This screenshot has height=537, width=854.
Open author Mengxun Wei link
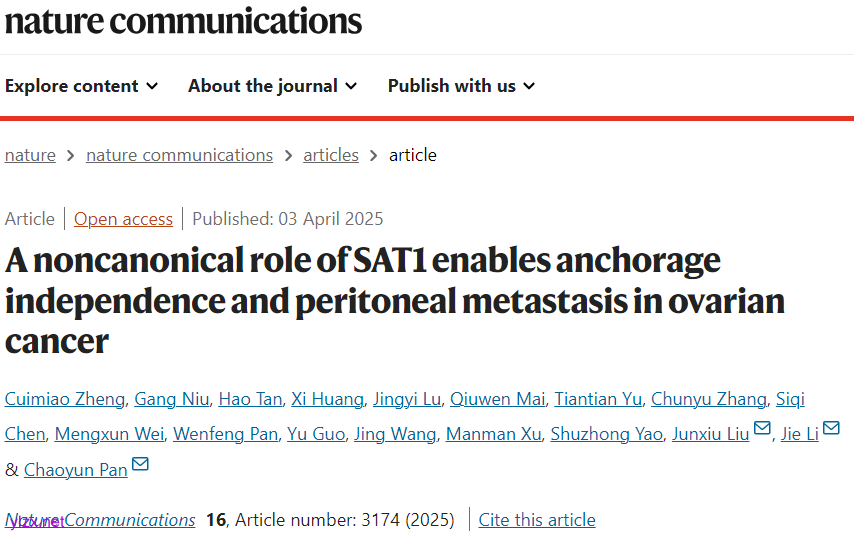point(109,435)
